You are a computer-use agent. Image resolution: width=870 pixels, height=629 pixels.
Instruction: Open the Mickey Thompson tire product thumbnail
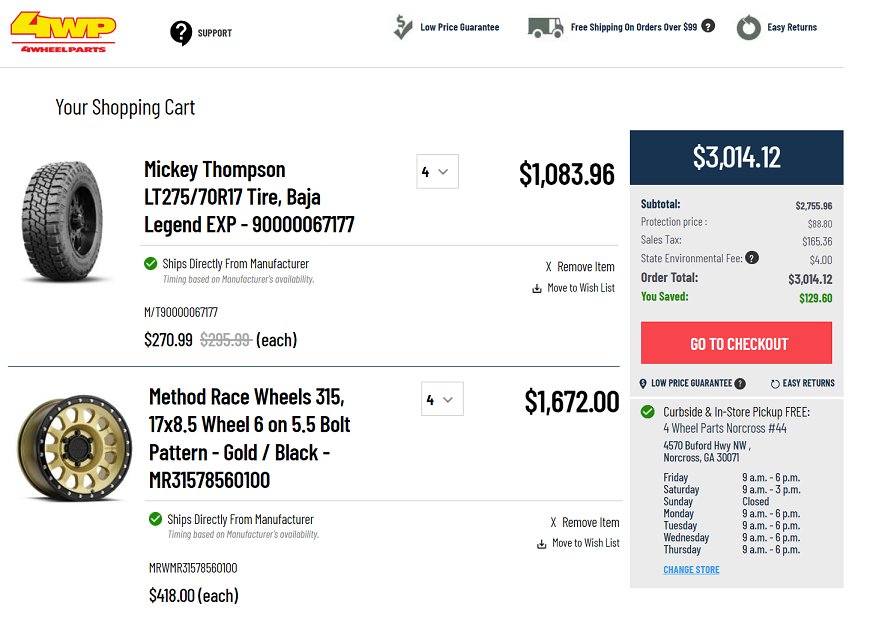(x=63, y=221)
